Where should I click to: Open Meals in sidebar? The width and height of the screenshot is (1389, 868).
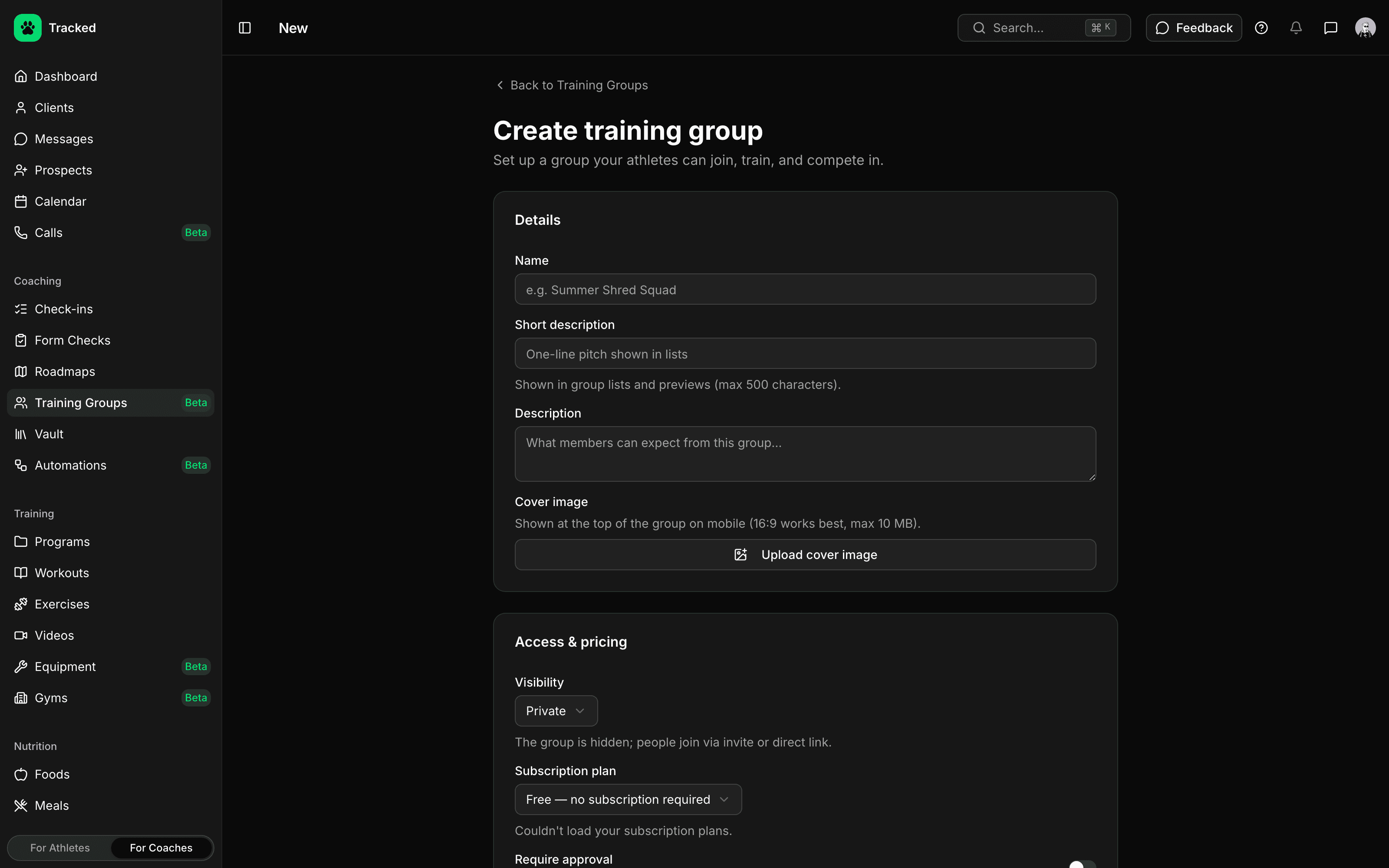click(x=110, y=806)
